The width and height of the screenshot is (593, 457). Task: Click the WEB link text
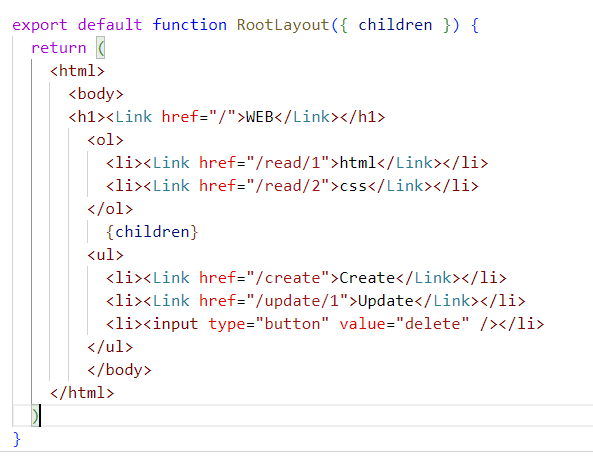(x=260, y=117)
